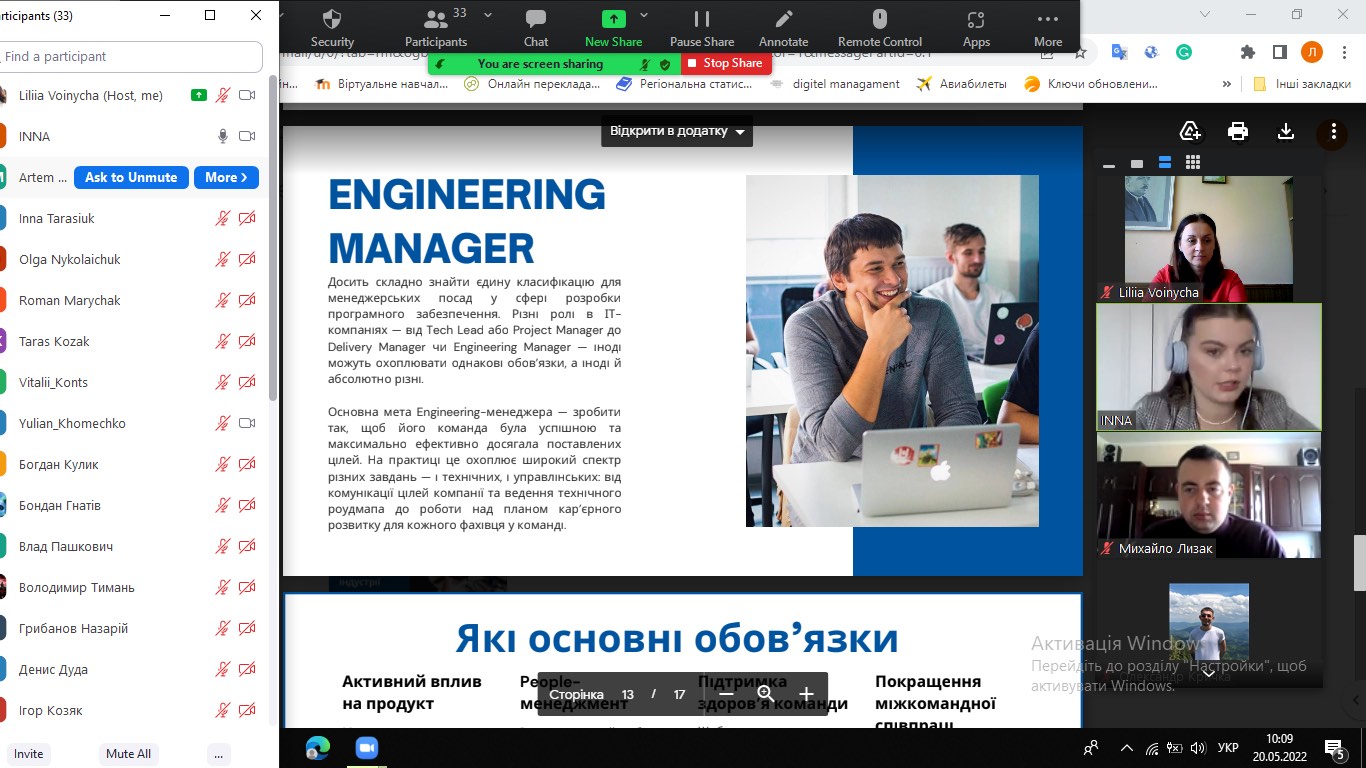Open the Chat bubble in Zoom toolbar
1366x768 pixels.
[x=536, y=28]
